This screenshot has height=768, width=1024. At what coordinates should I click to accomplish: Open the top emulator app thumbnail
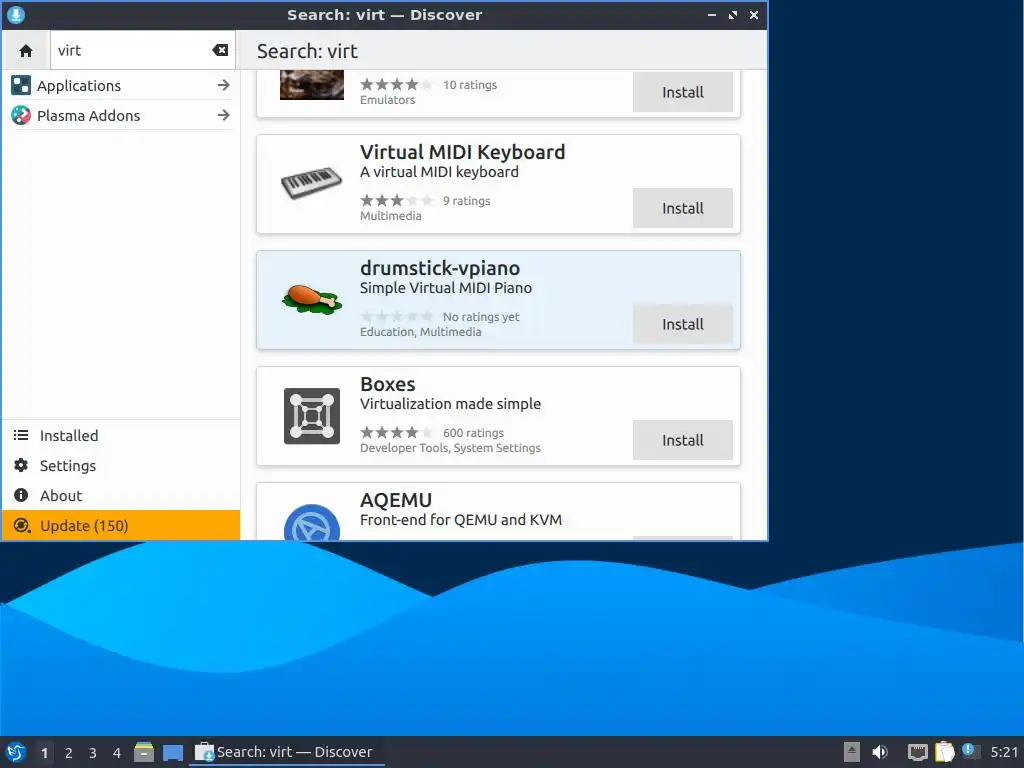click(312, 85)
